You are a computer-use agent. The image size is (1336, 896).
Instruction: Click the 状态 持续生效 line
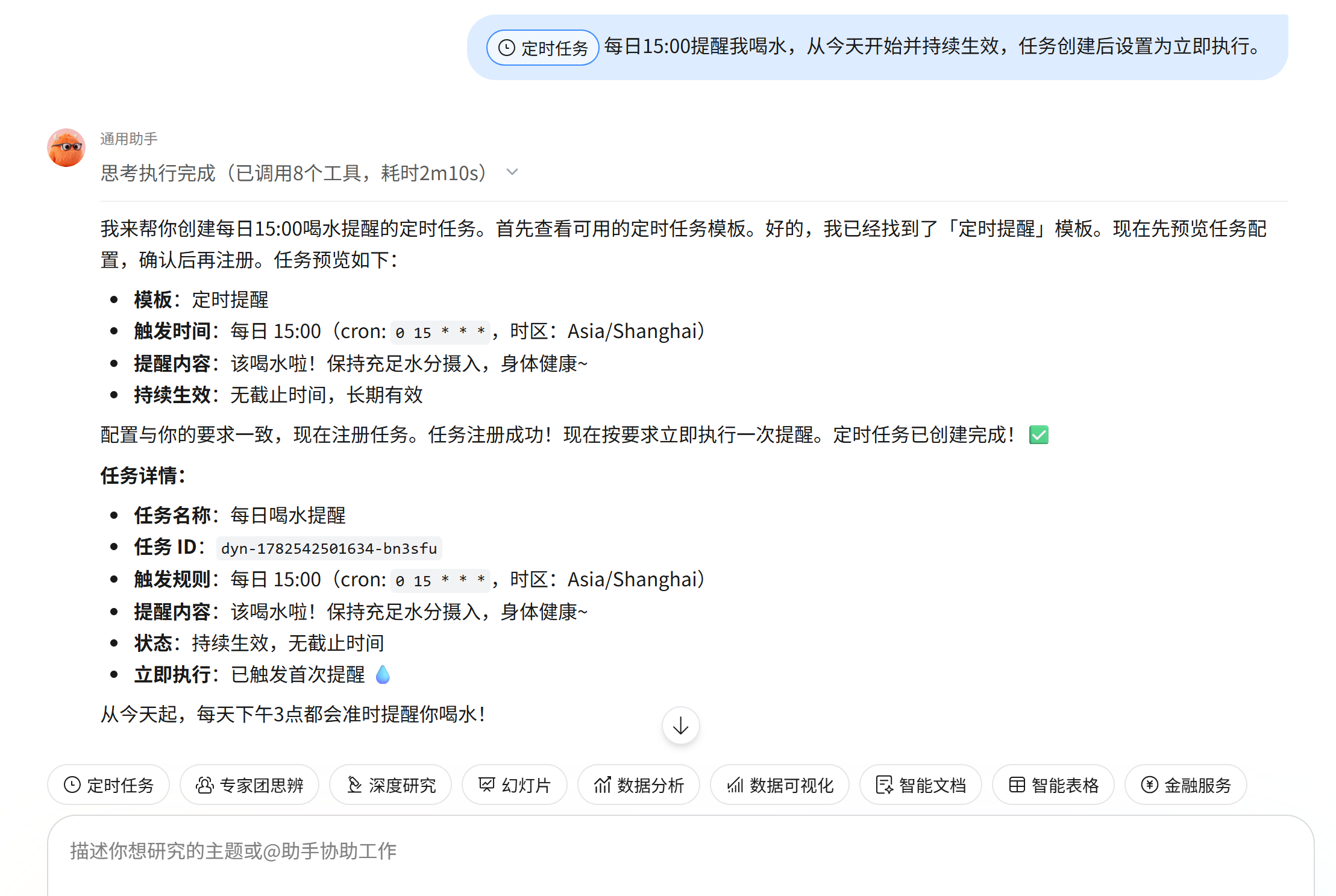click(259, 643)
